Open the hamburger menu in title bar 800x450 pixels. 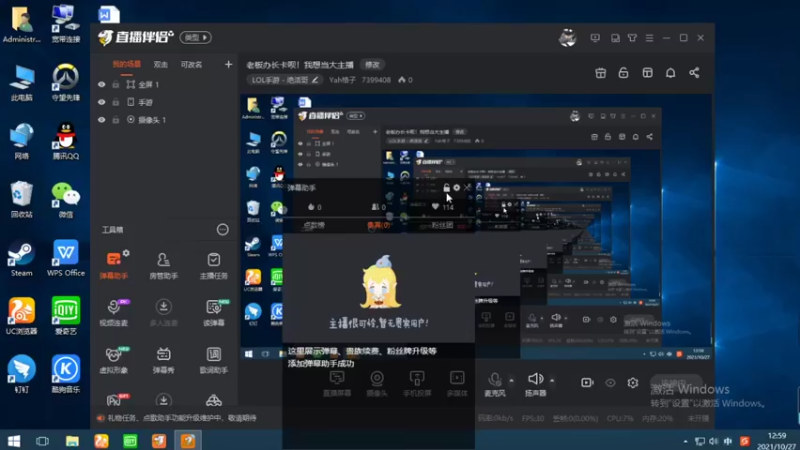click(649, 38)
